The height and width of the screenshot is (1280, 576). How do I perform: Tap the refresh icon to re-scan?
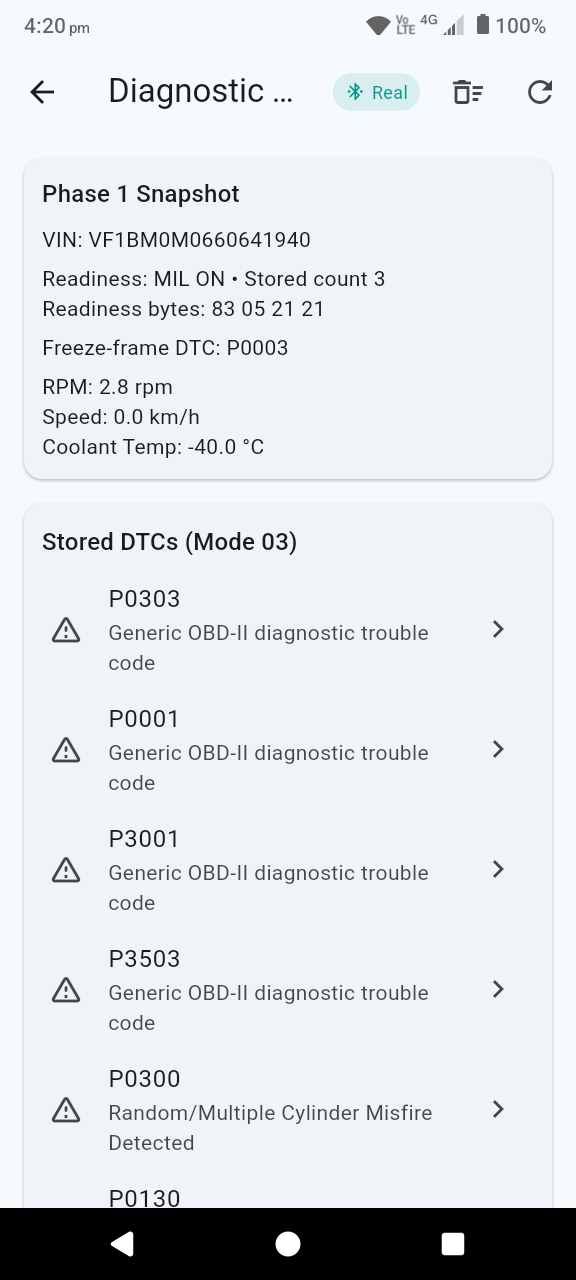coord(540,91)
